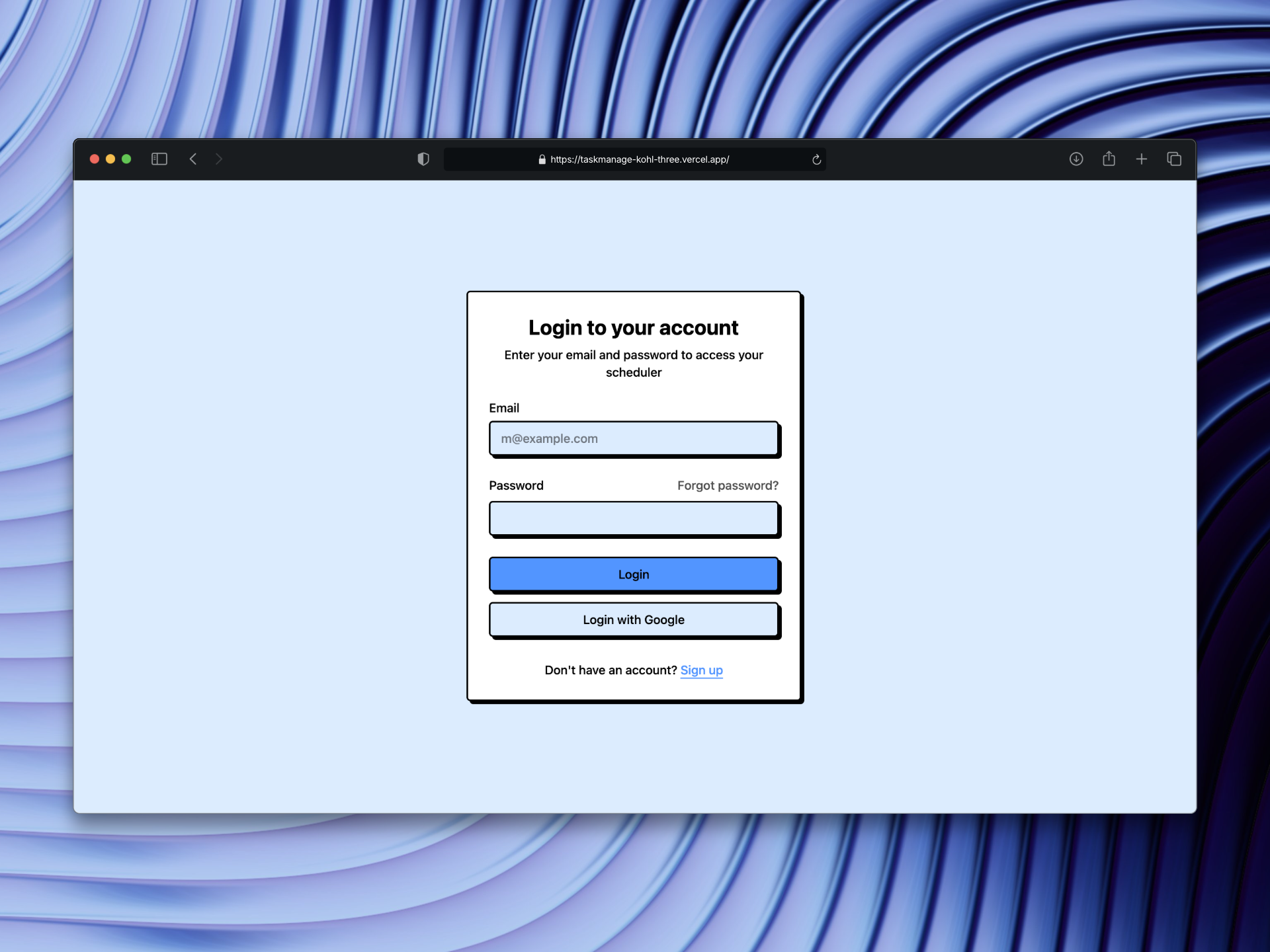This screenshot has height=952, width=1270.
Task: Close window with red button
Action: click(95, 159)
